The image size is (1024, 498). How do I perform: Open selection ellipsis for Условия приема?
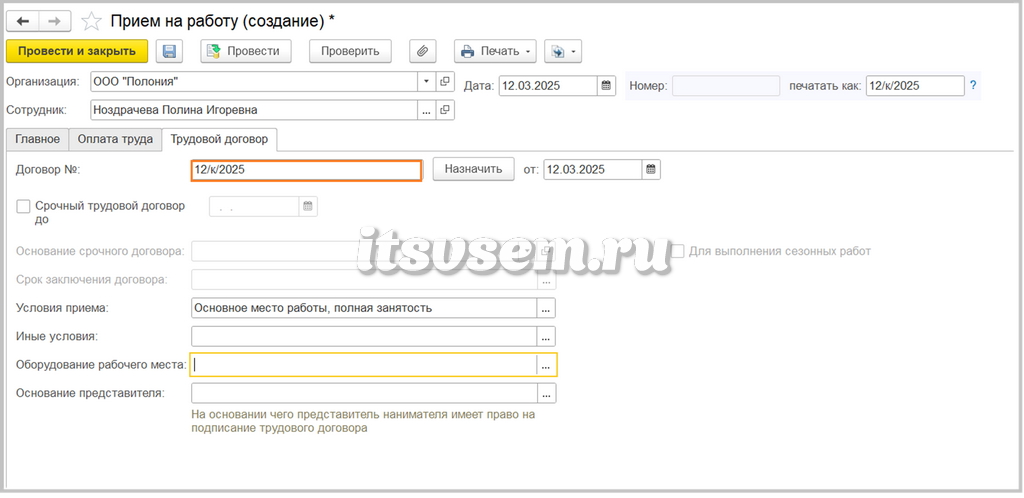[x=546, y=308]
